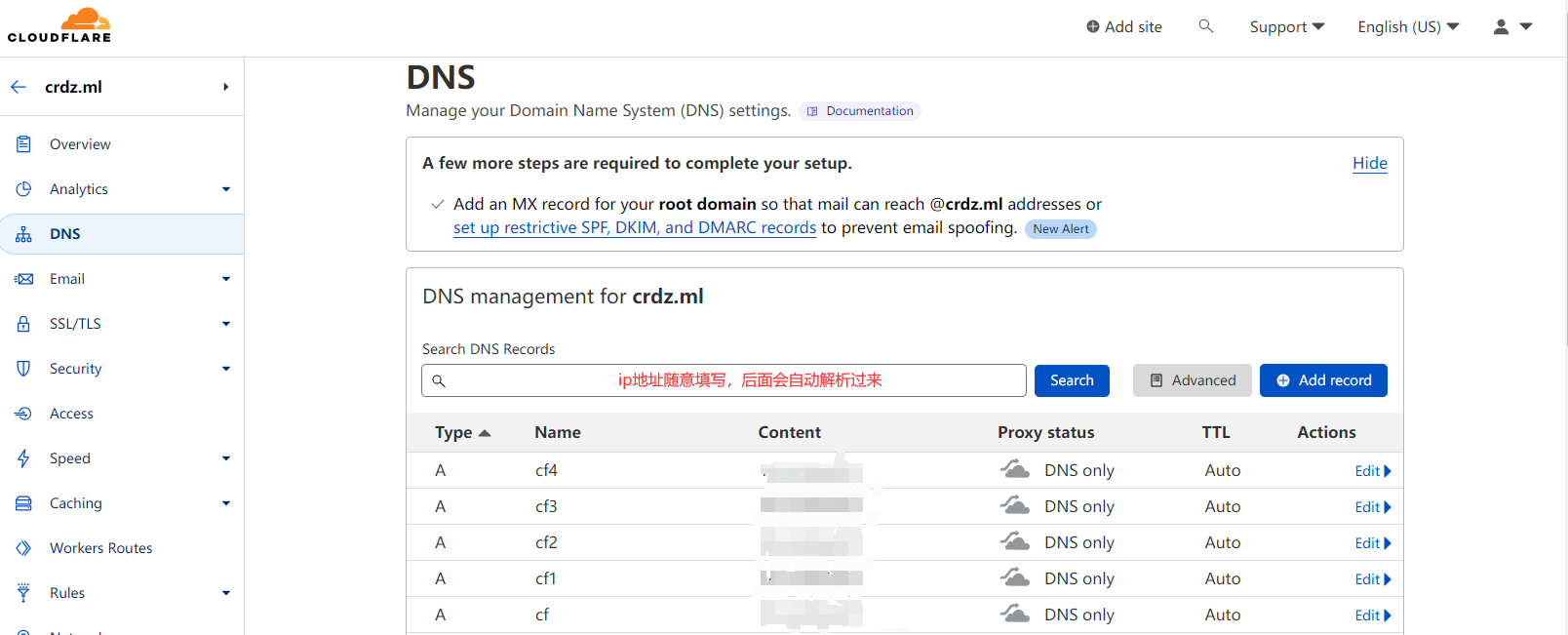Viewport: 1568px width, 635px height.
Task: Click the Add site button
Action: pyautogui.click(x=1124, y=27)
